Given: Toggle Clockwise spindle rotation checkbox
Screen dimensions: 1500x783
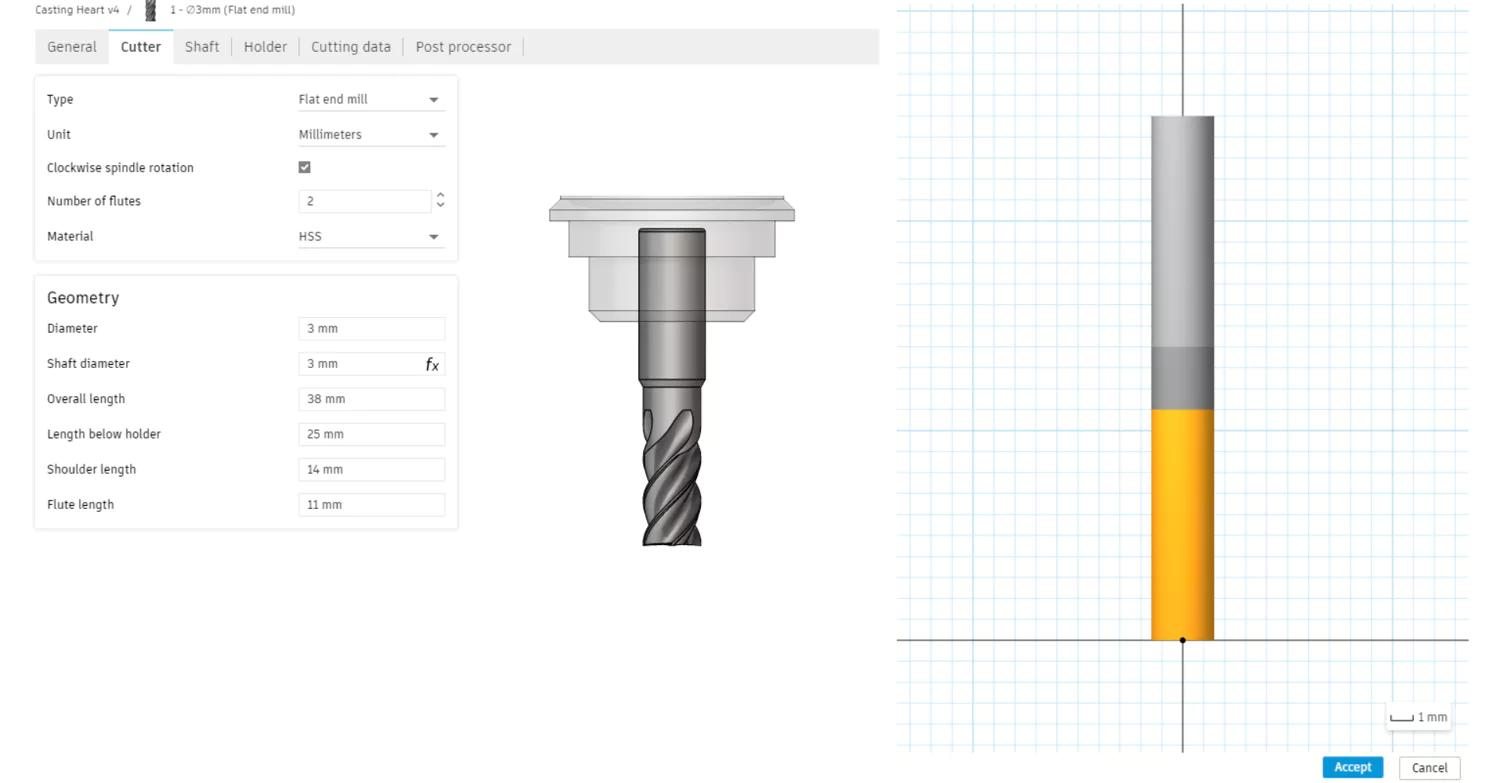Looking at the screenshot, I should (305, 168).
